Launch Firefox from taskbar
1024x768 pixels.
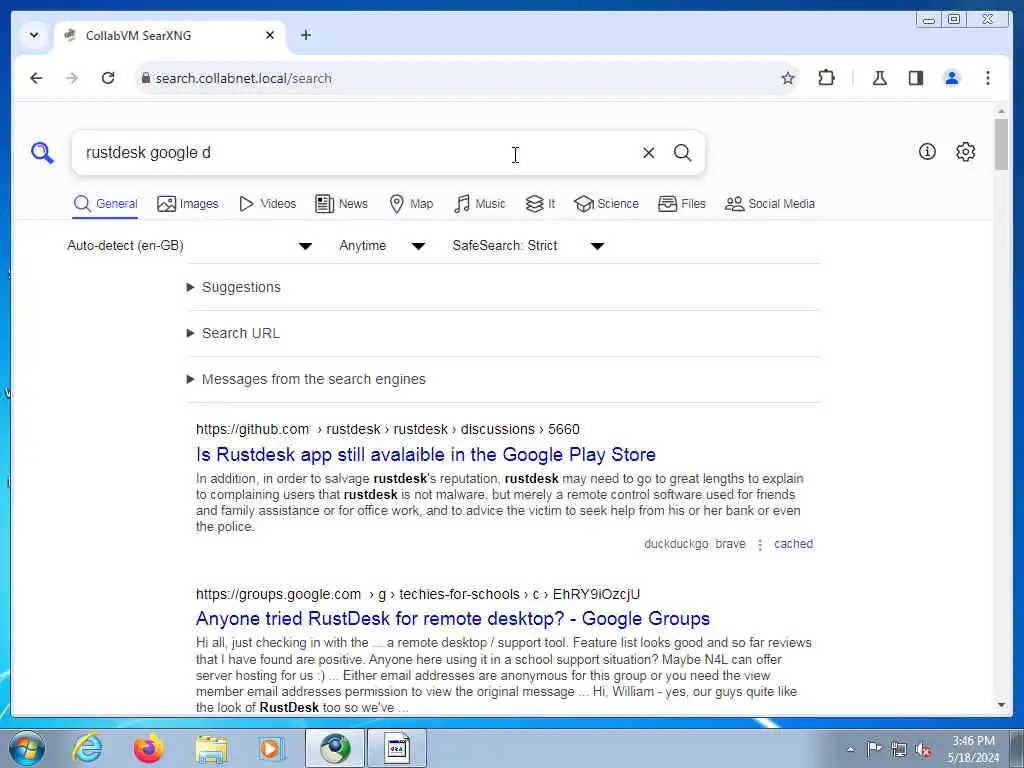click(148, 748)
